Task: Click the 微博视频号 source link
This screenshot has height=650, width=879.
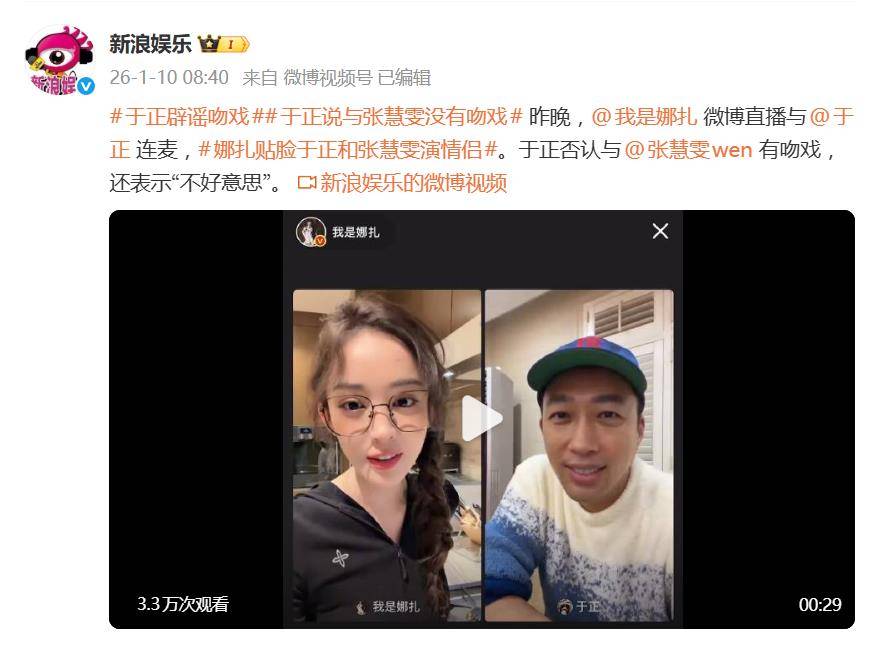Action: [327, 77]
